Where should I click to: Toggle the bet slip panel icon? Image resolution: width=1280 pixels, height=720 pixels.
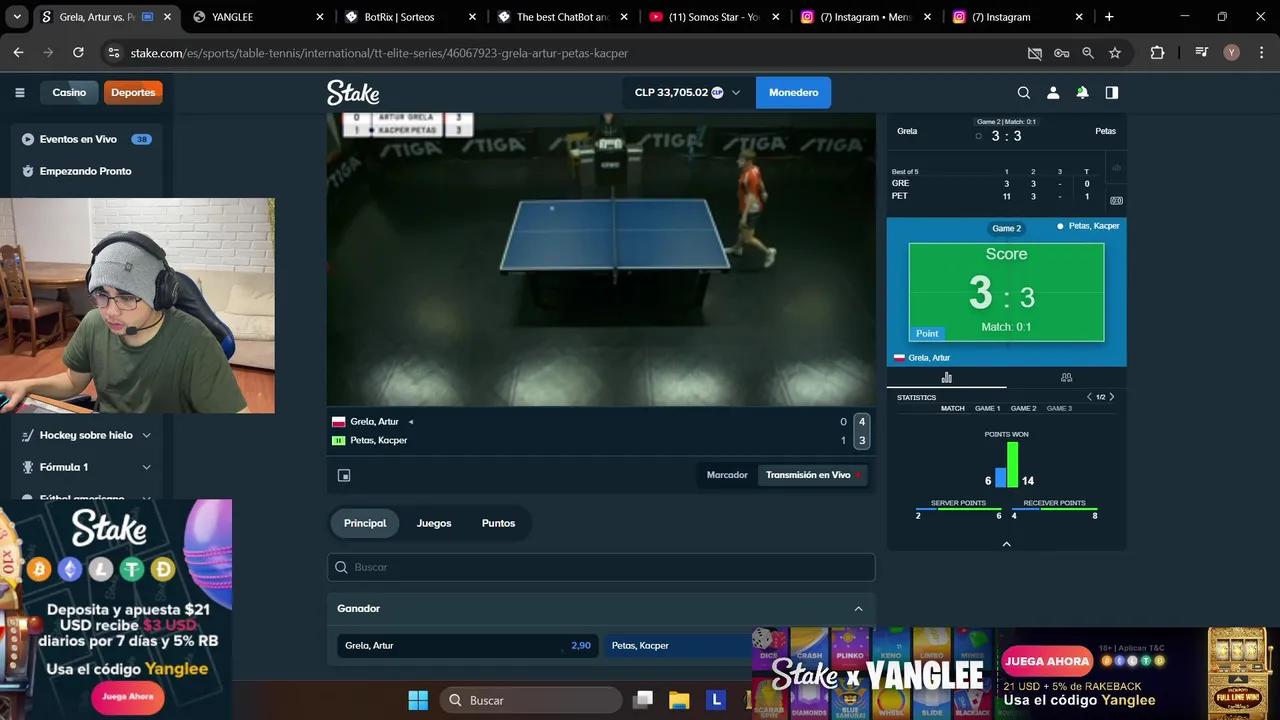1111,93
